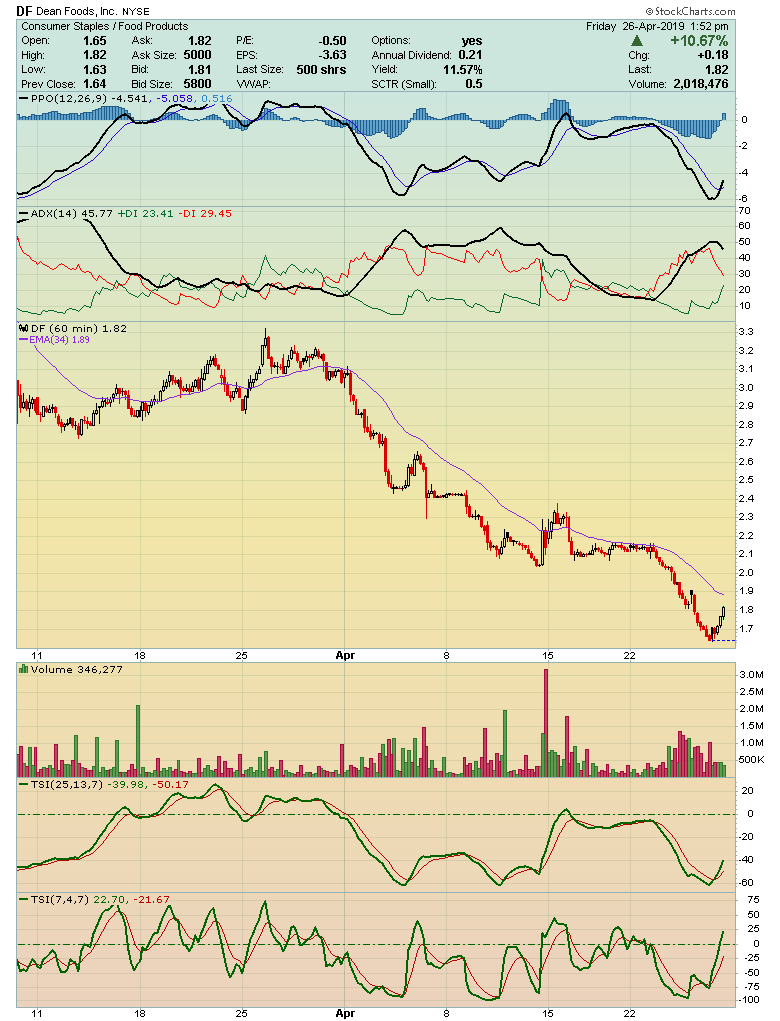This screenshot has width=780, height=1021.
Task: Click the +DI 23.41 legend text
Action: click(145, 214)
